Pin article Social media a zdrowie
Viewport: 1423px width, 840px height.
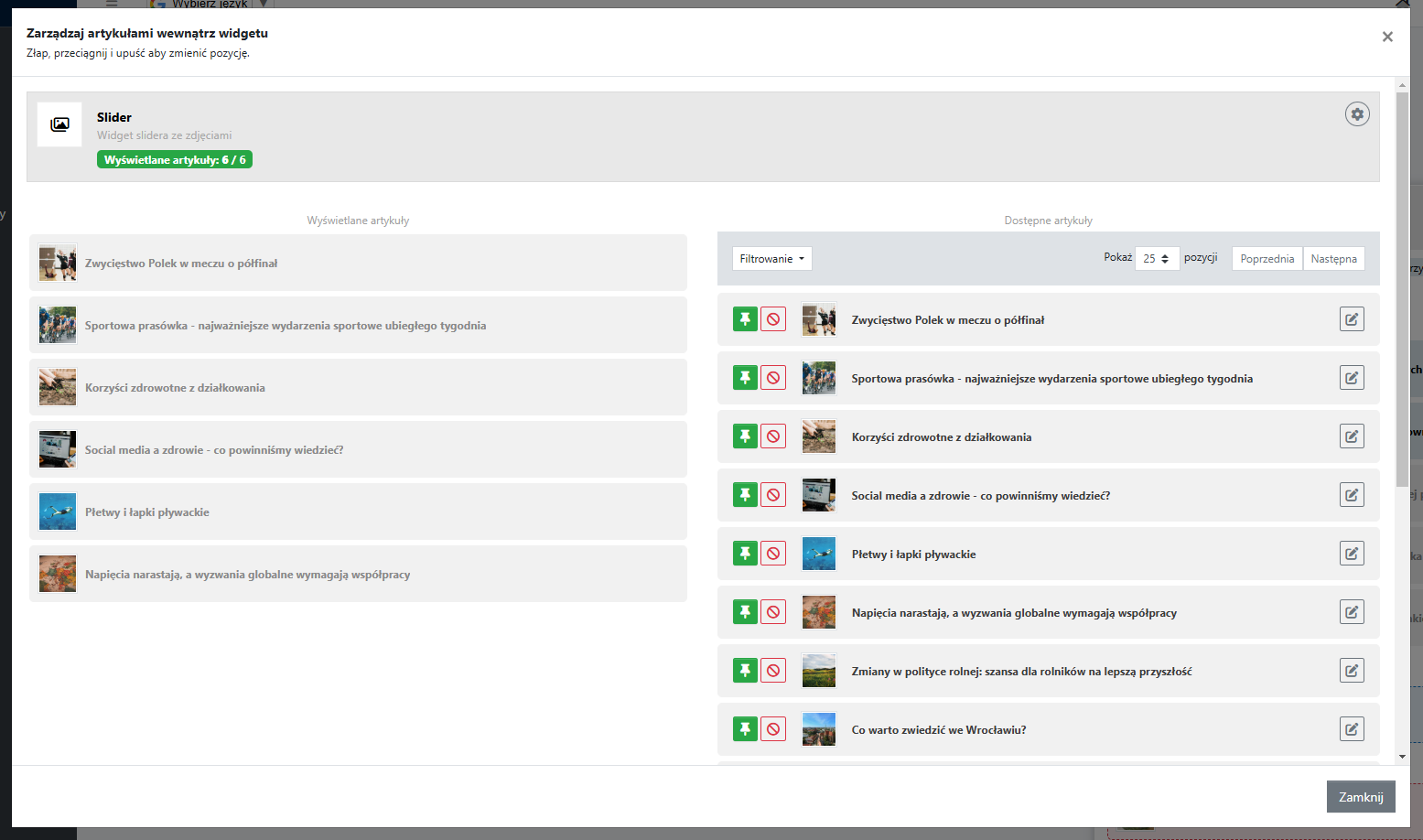[x=745, y=495]
